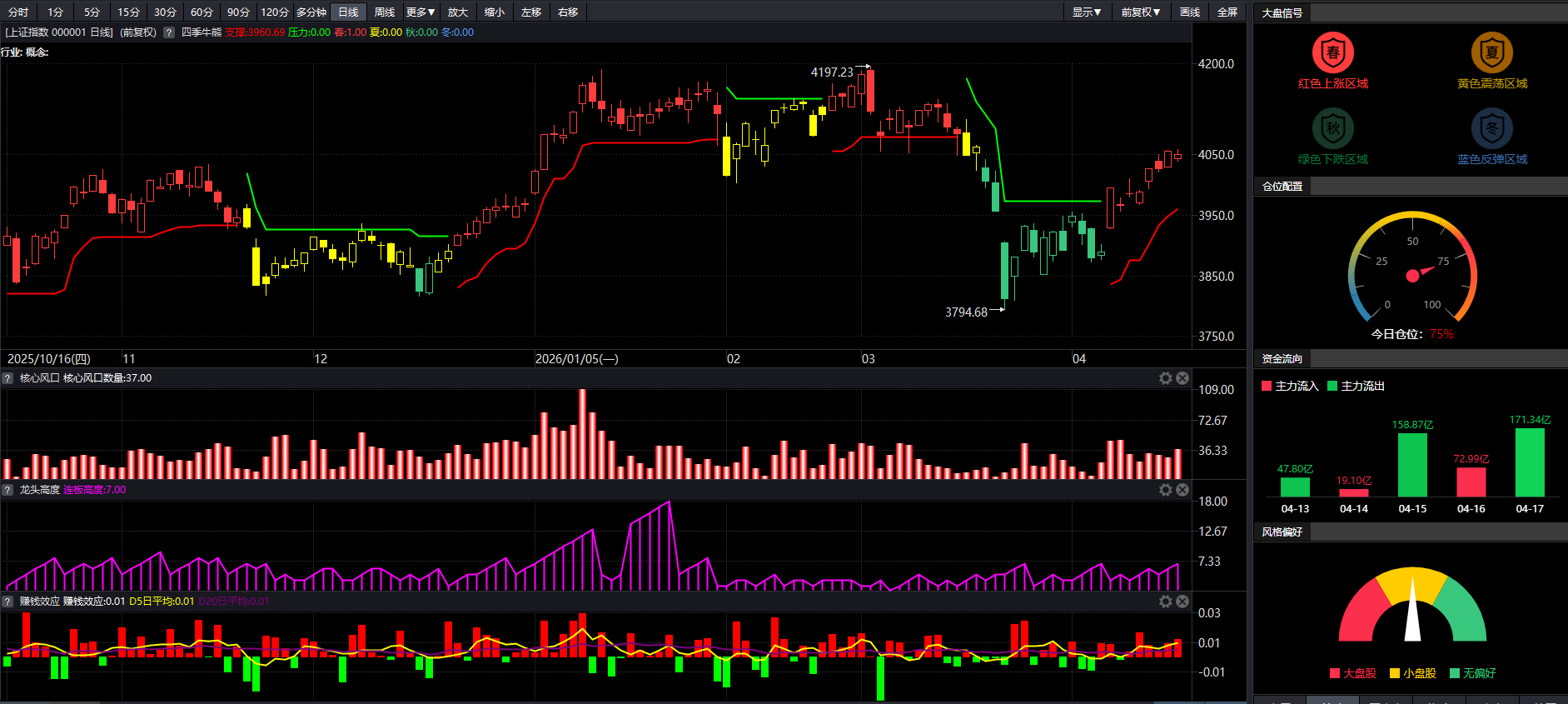Expand the 更多 timeframe dropdown
Viewport: 1568px width, 704px height.
tap(421, 12)
